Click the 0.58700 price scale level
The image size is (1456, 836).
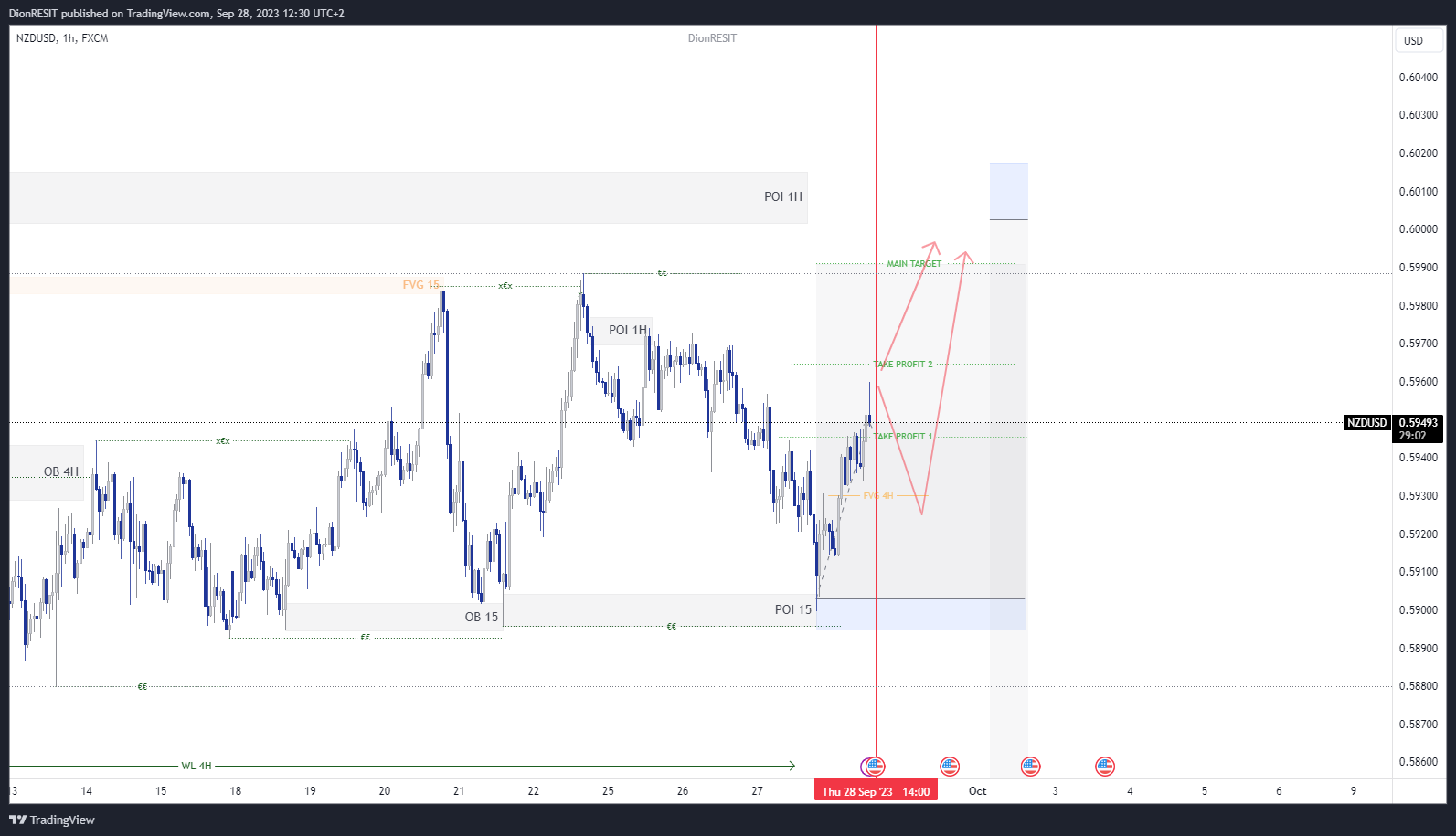point(1419,725)
